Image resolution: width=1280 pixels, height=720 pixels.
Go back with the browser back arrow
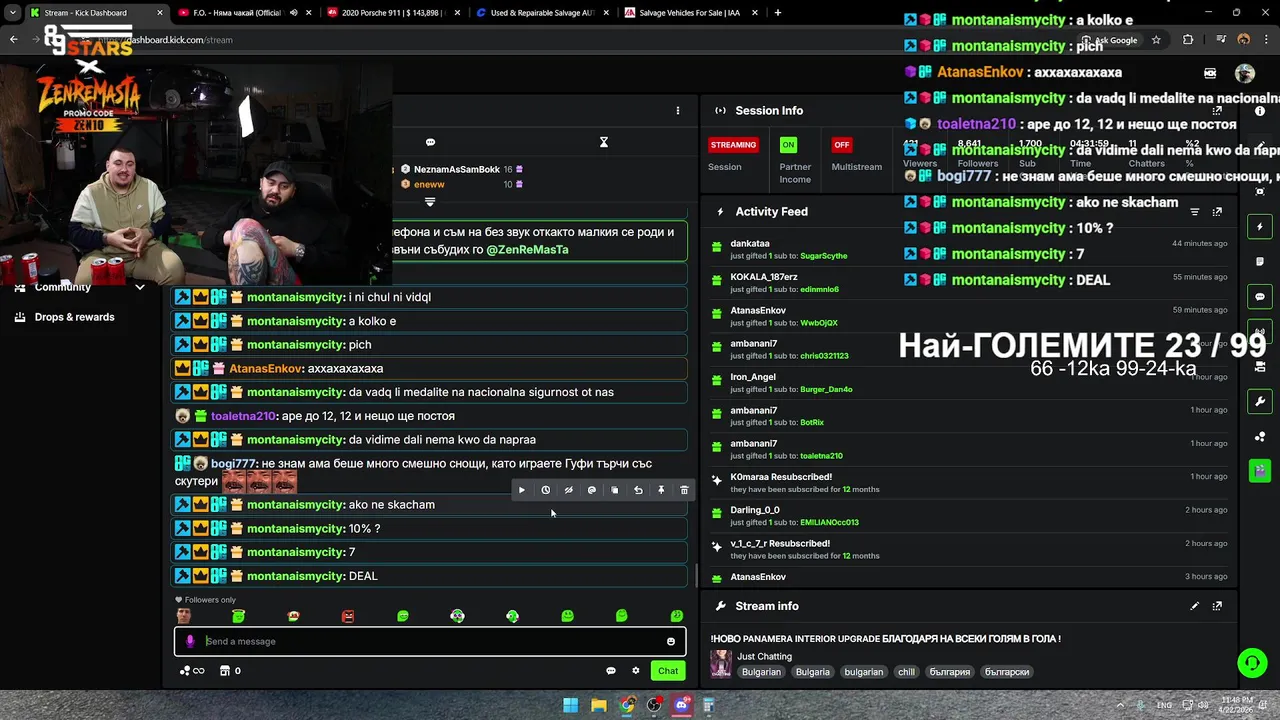(13, 40)
